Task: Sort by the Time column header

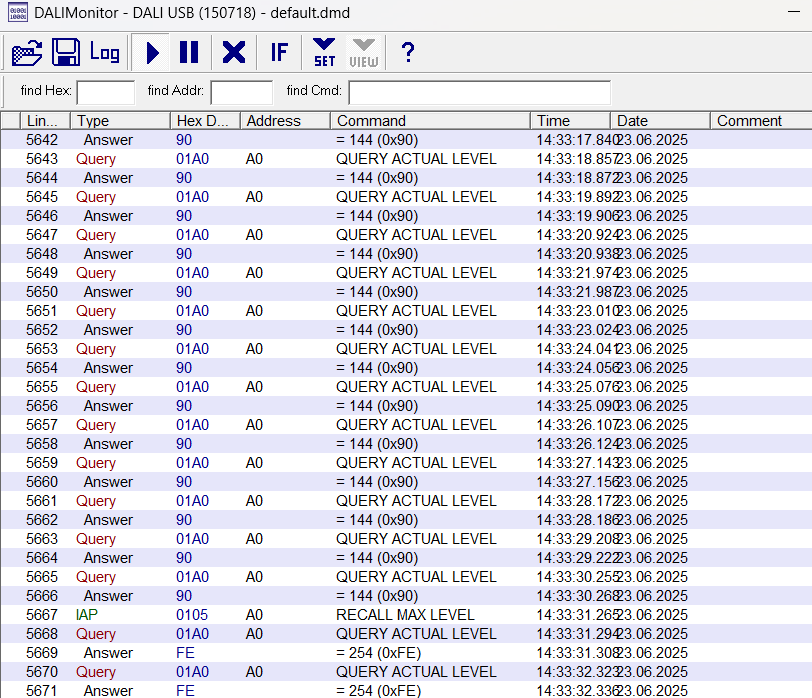Action: coord(570,121)
